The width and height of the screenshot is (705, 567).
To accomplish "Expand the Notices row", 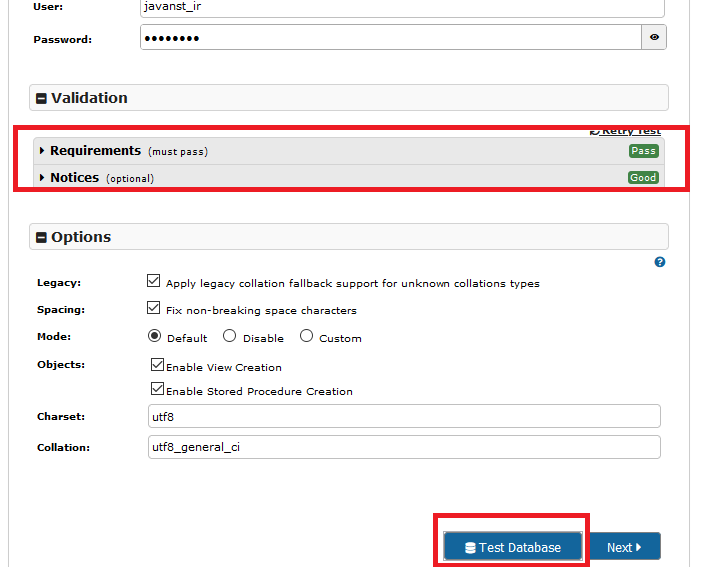I will click(75, 177).
